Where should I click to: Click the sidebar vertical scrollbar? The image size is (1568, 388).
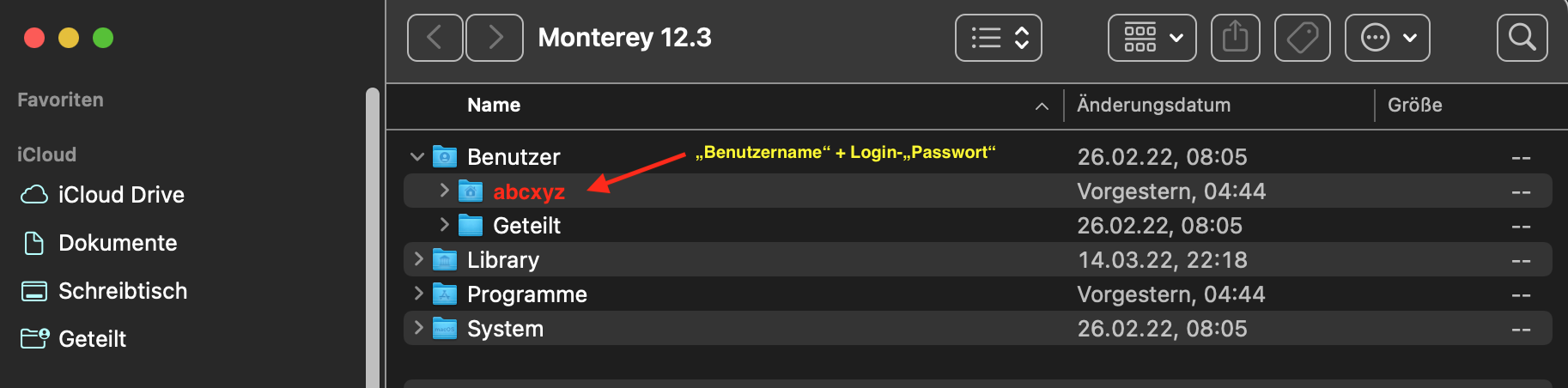(x=372, y=240)
